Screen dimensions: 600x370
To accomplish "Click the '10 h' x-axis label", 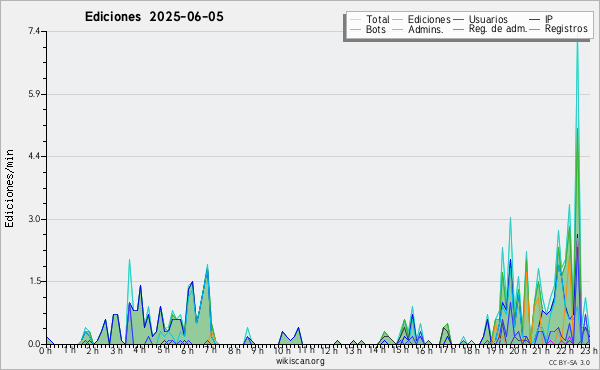I will 281,350.
